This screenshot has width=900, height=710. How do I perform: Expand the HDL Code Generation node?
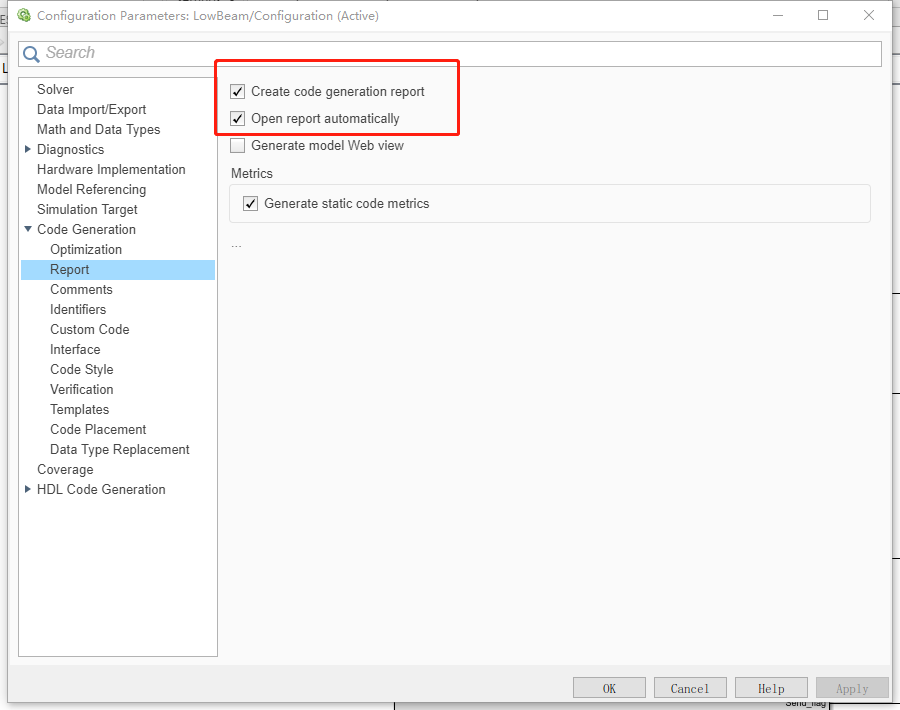(x=28, y=489)
